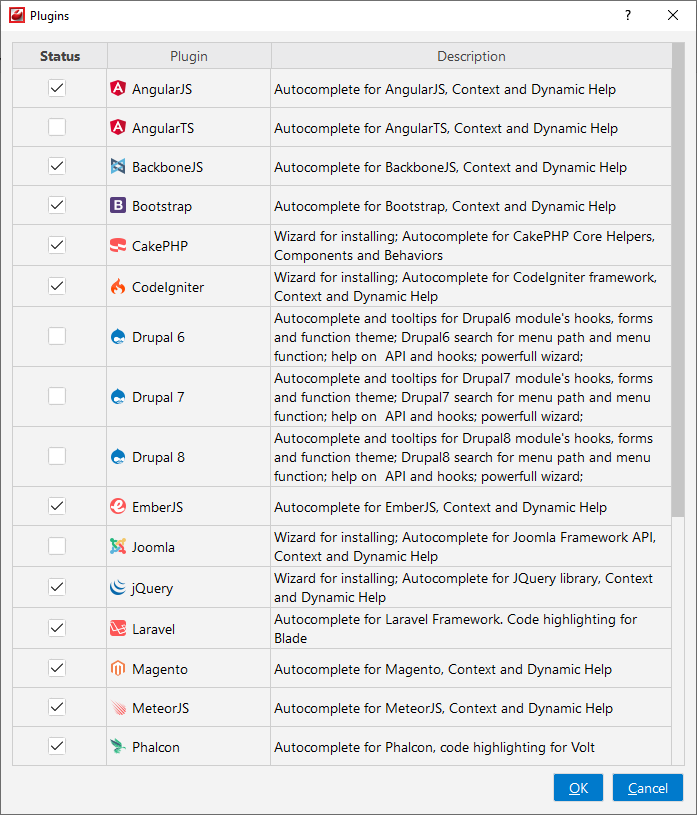
Task: Sort by the Status column header
Action: 60,56
